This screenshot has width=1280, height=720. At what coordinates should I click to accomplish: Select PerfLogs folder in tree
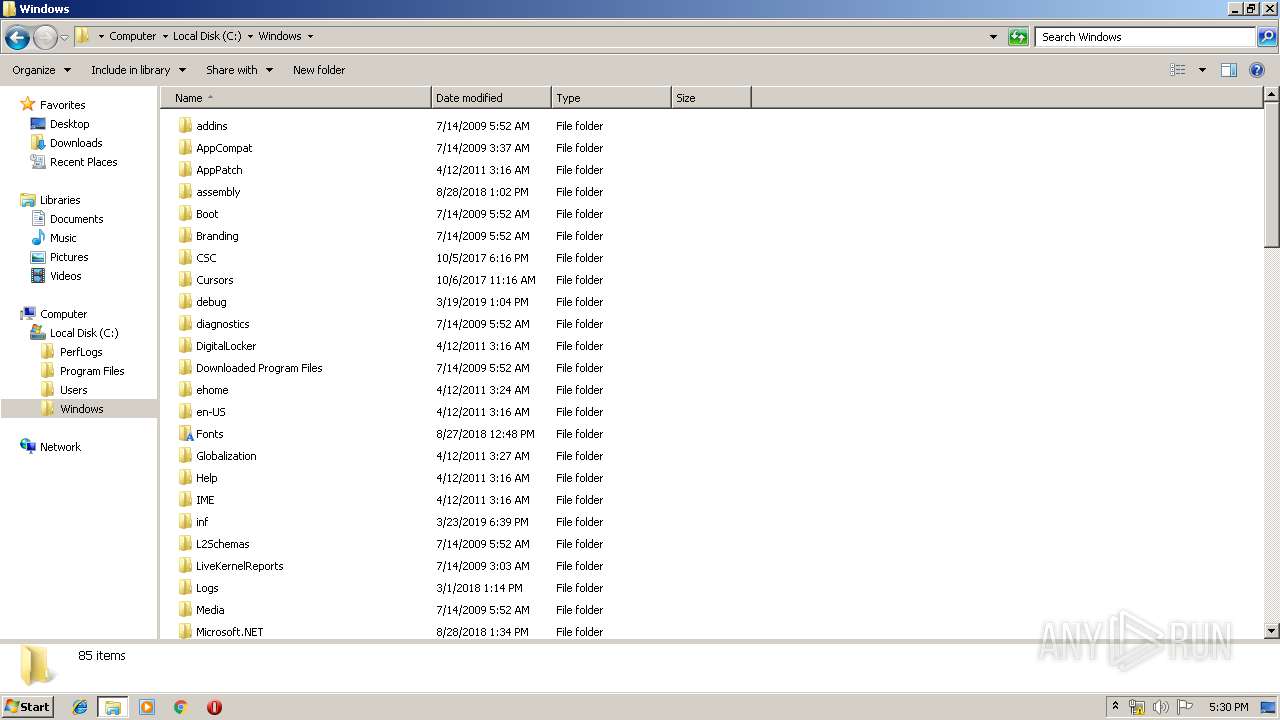[81, 352]
